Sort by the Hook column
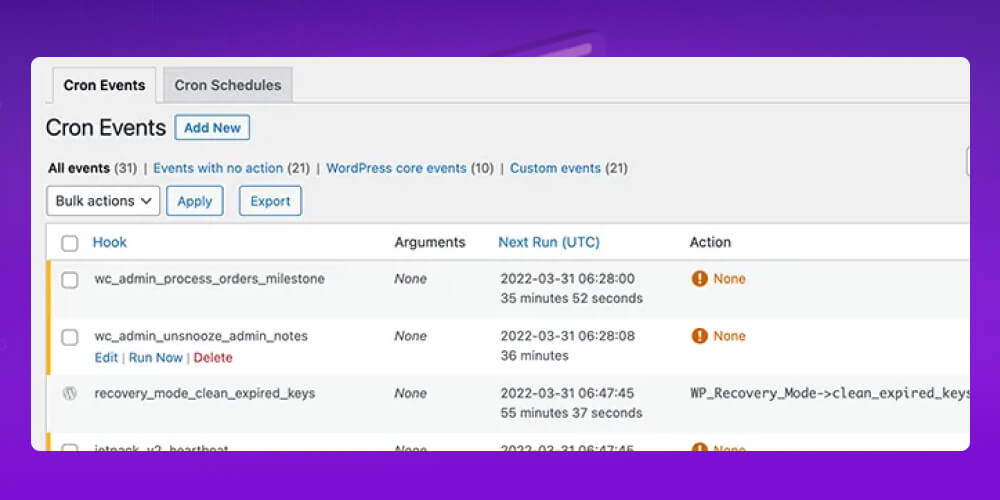 click(110, 242)
